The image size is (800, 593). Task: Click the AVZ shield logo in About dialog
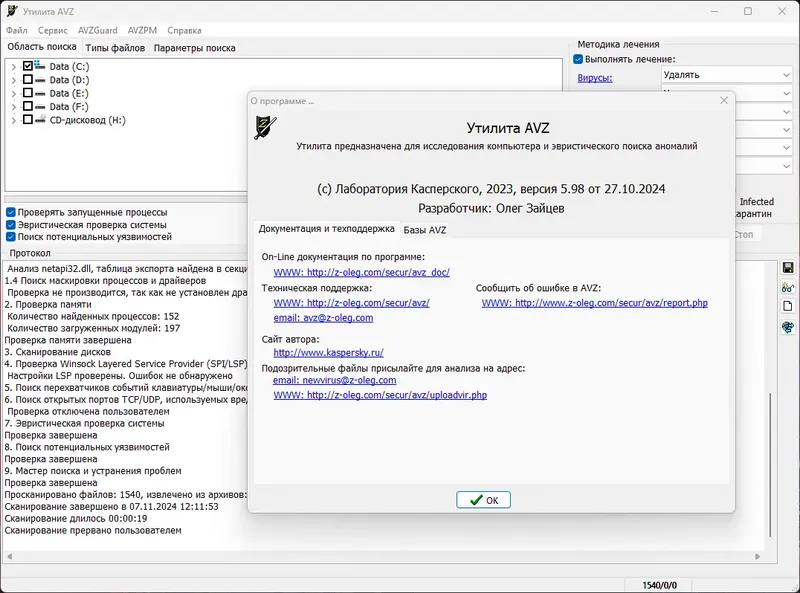[x=265, y=128]
